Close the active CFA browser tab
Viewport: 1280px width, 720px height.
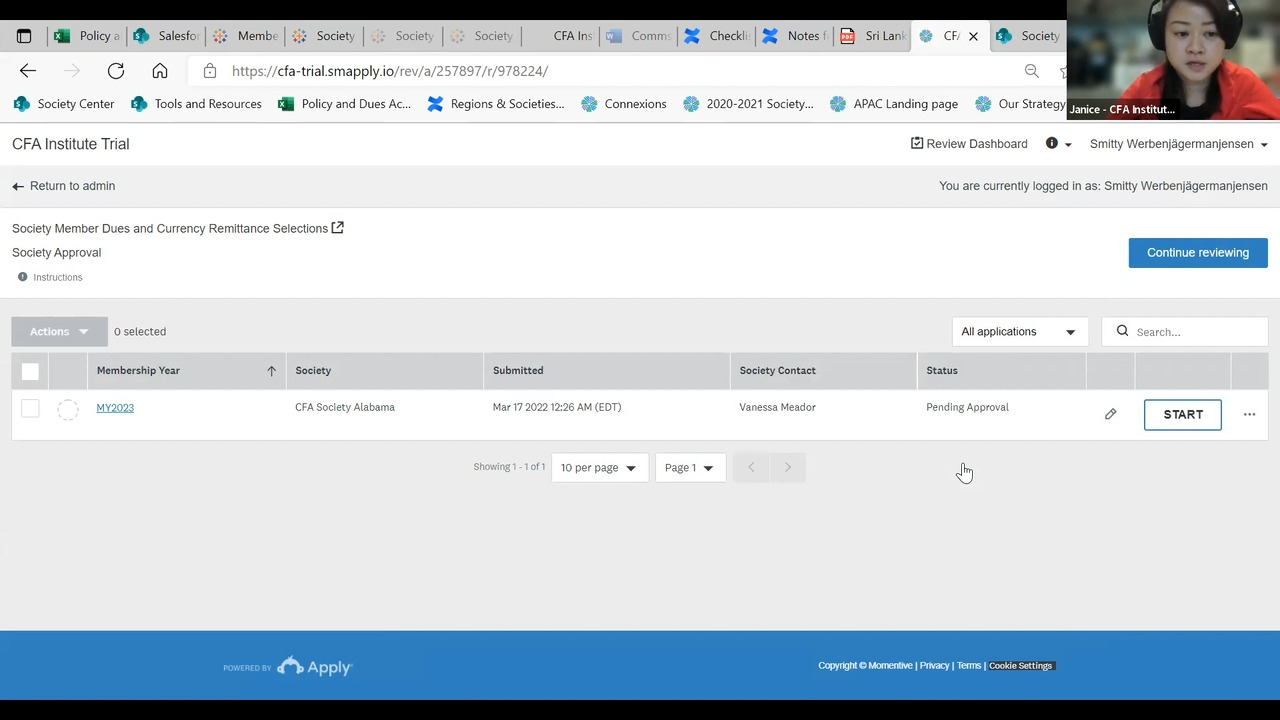click(x=973, y=36)
